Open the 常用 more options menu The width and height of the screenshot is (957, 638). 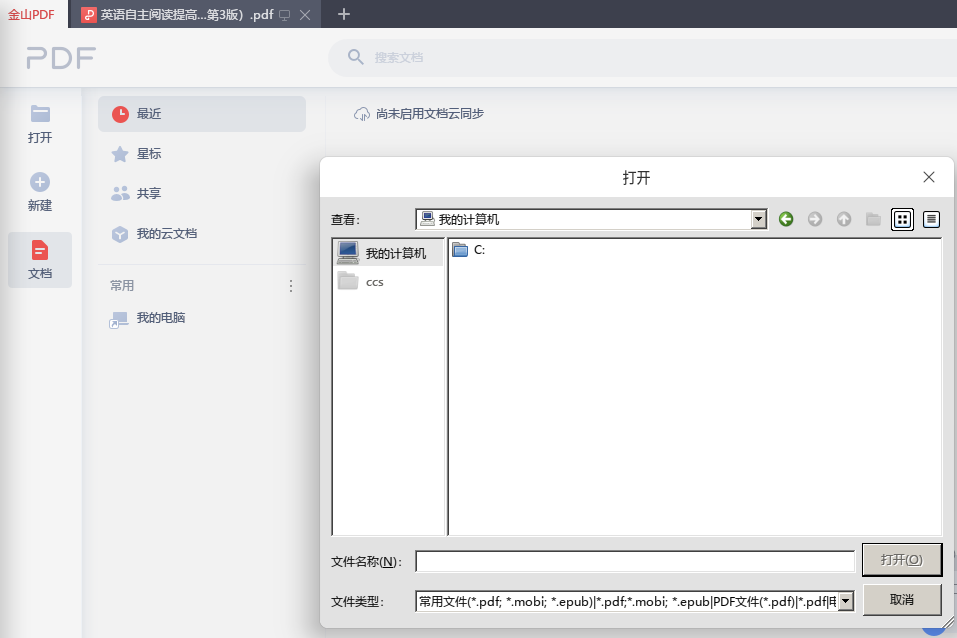(291, 286)
